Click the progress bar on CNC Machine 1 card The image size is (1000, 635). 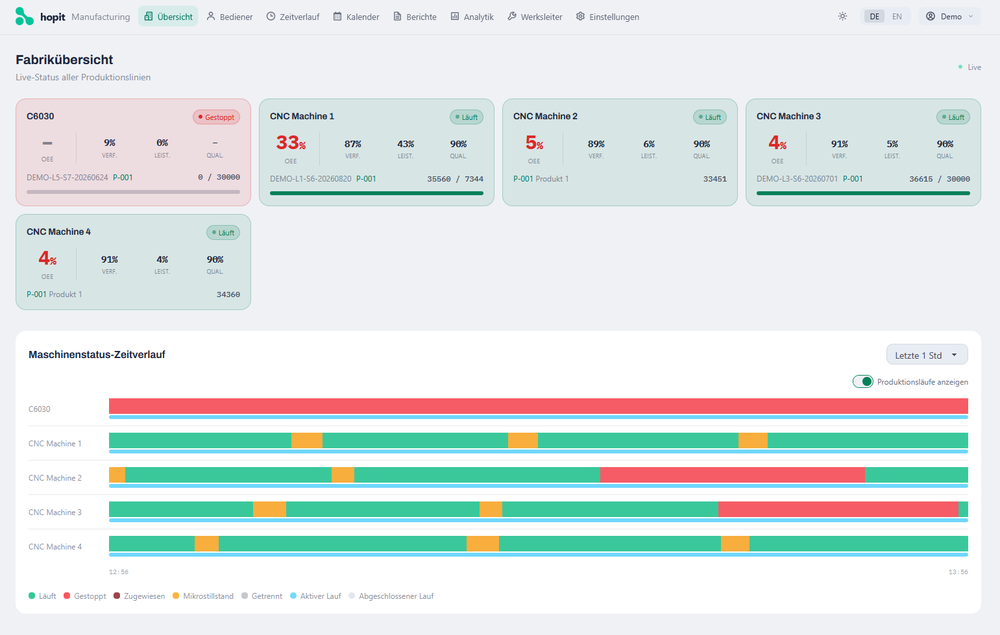[376, 193]
